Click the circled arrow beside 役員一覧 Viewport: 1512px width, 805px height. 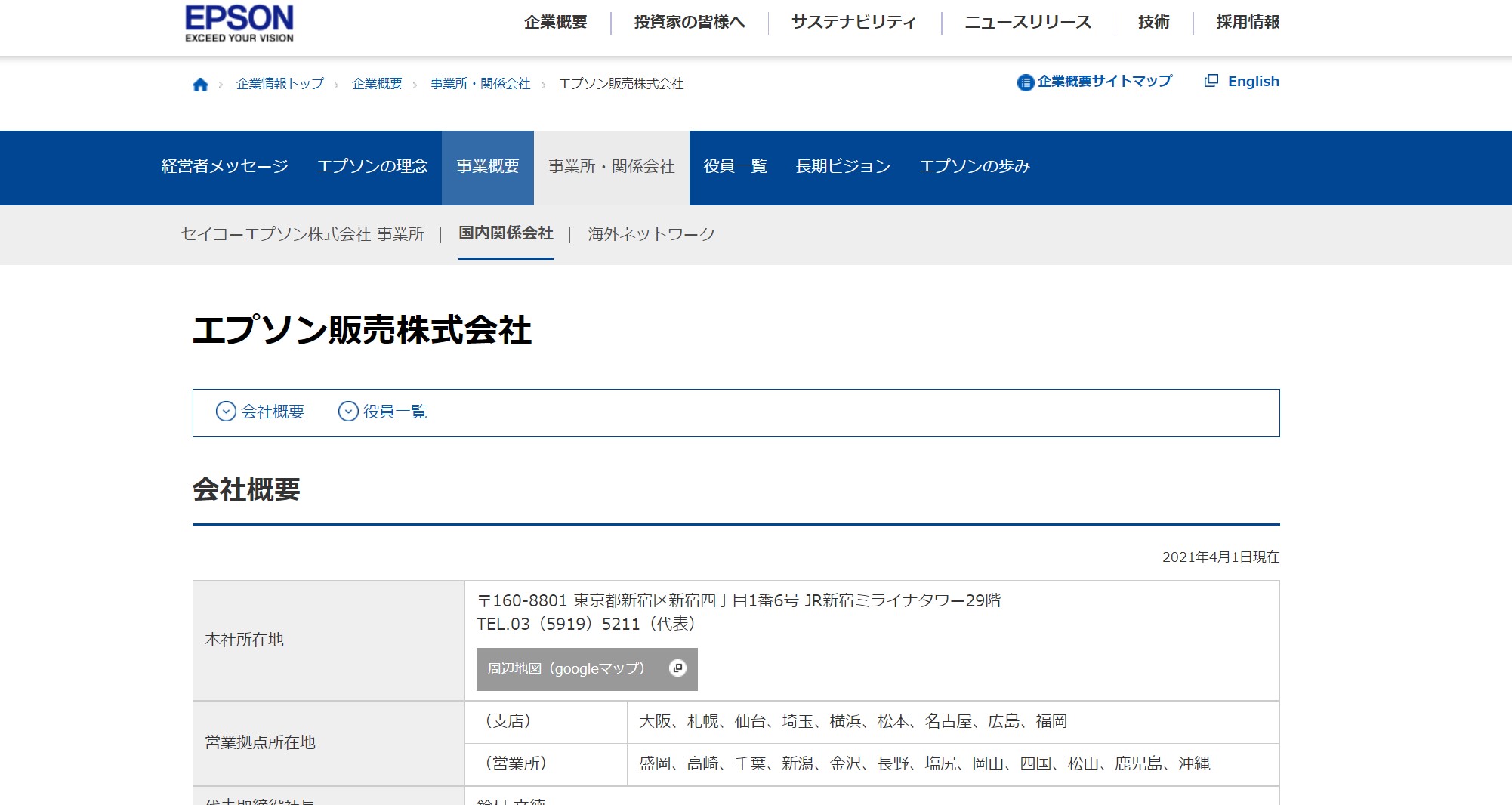coord(348,412)
